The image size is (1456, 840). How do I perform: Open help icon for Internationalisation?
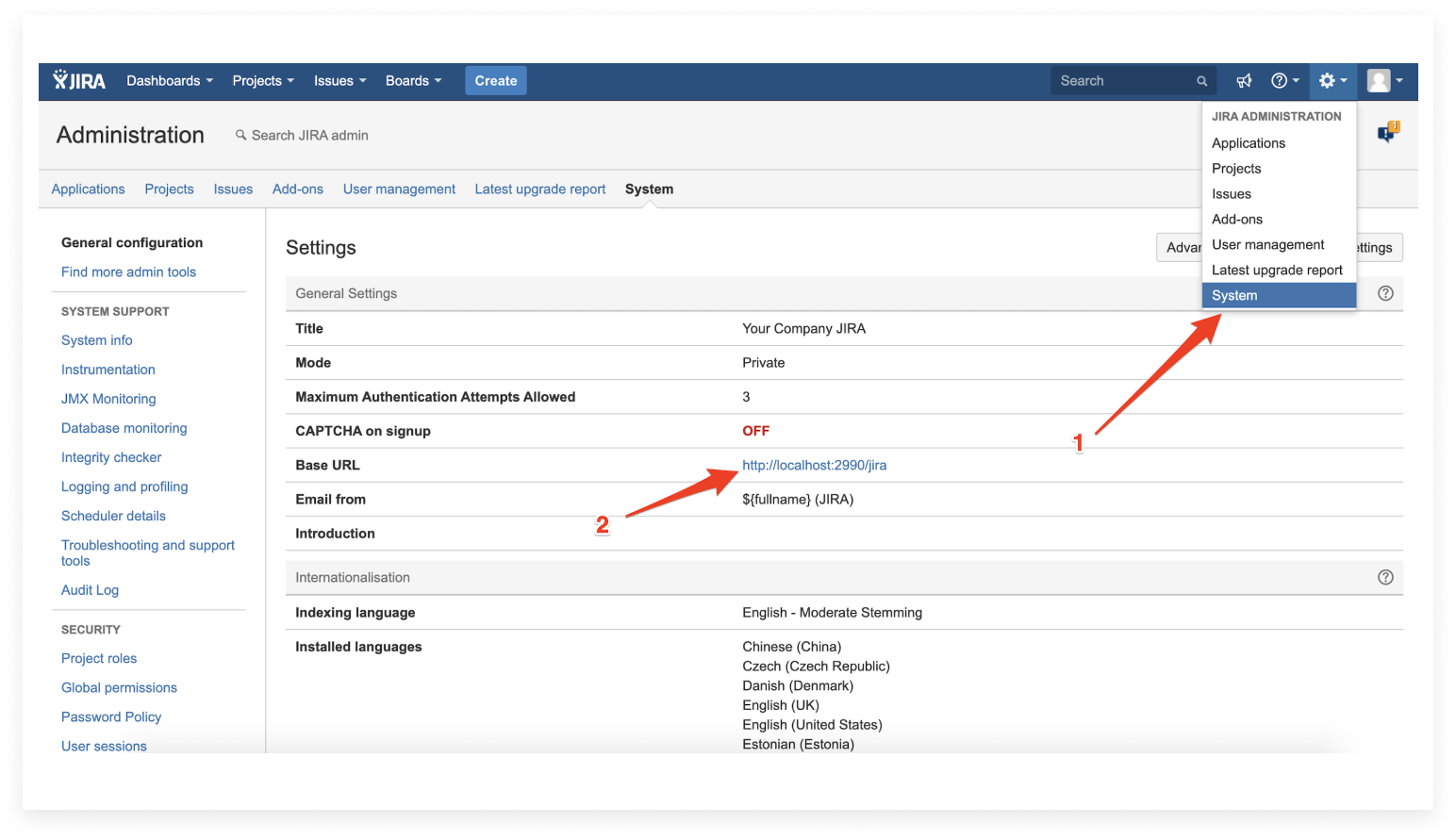(x=1385, y=577)
